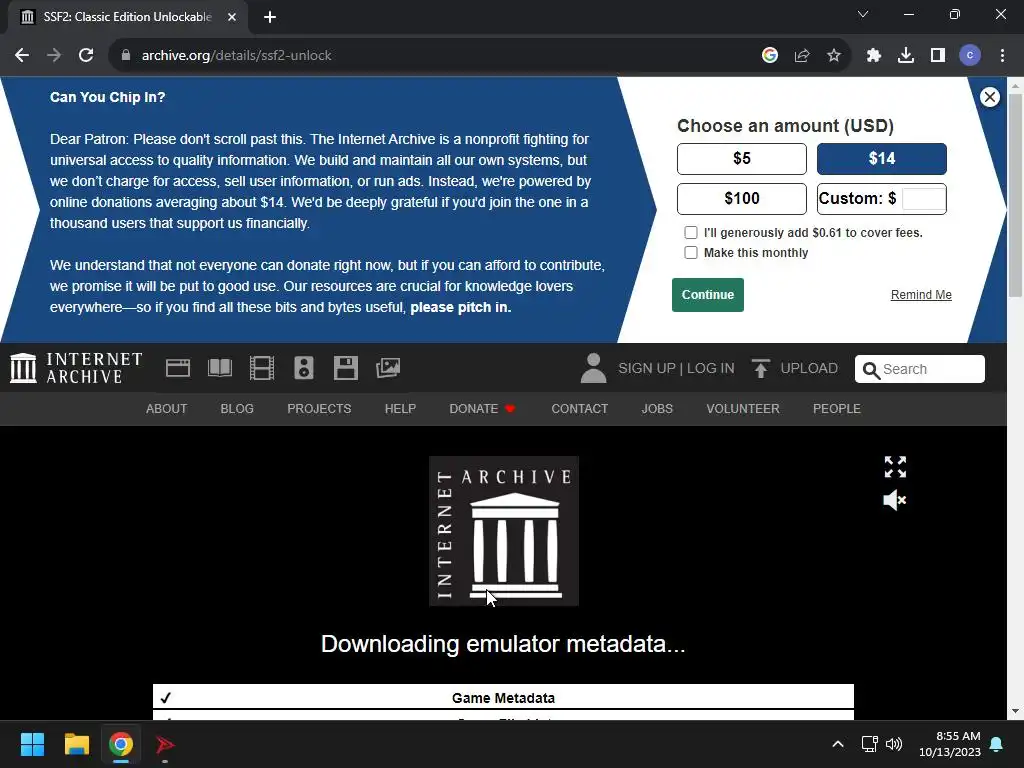Open the JOBS menu item
Screen dimensions: 1024x768
click(657, 409)
